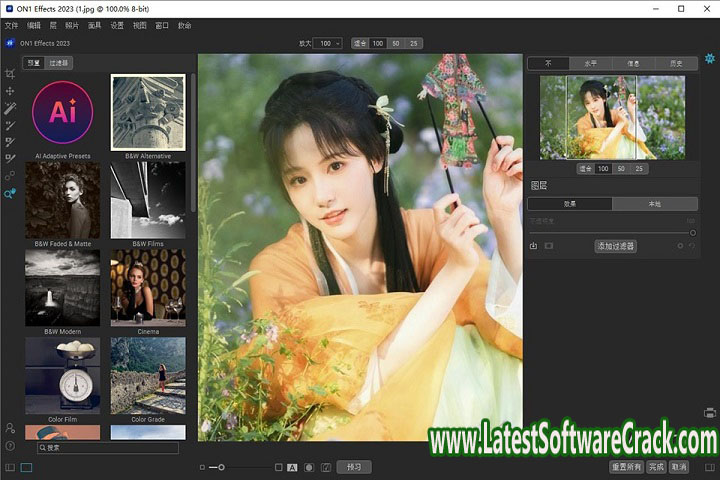
Task: Open the 文件 menu
Action: coord(11,25)
